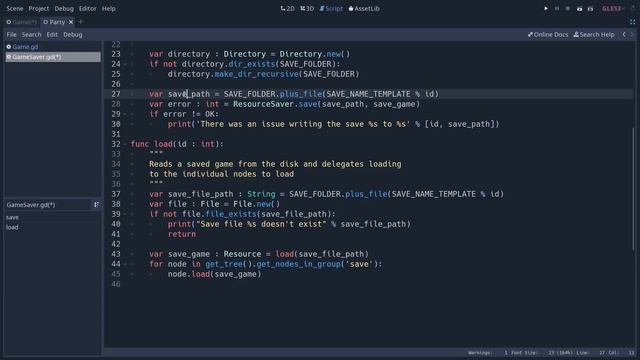
Task: Collapse the fold arrow on line 39
Action: pyautogui.click(x=125, y=214)
